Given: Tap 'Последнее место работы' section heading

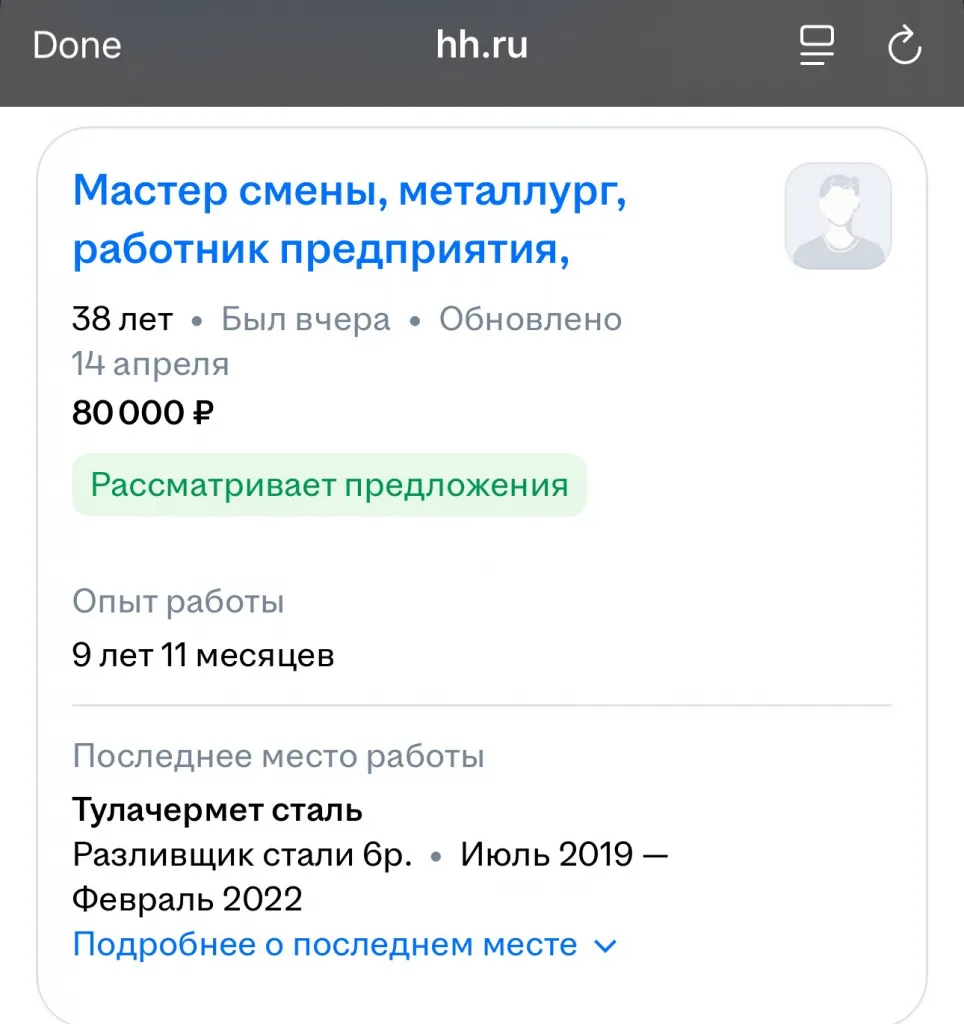Looking at the screenshot, I should pyautogui.click(x=278, y=756).
